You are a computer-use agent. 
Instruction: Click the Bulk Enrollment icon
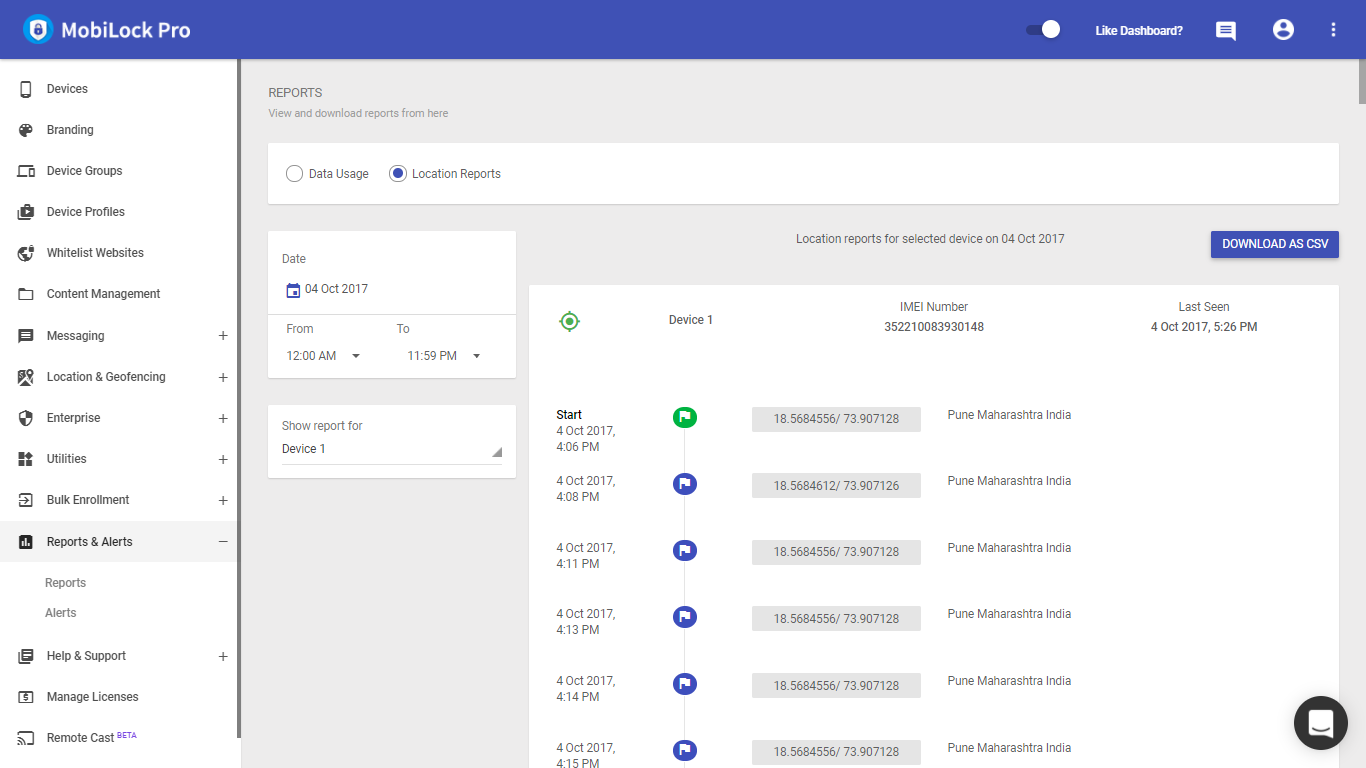pyautogui.click(x=26, y=500)
